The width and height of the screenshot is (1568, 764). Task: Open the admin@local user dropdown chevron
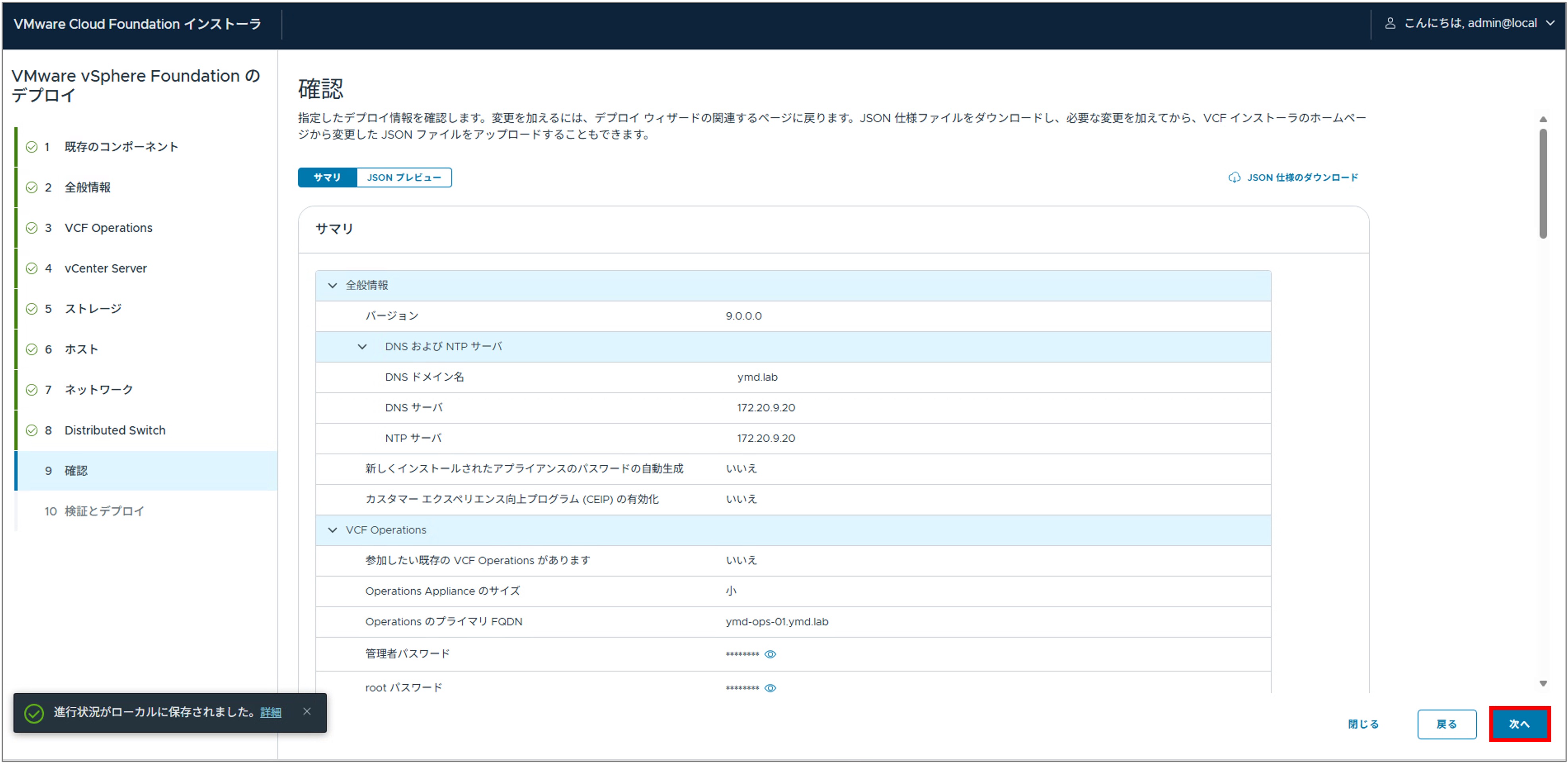(1551, 23)
